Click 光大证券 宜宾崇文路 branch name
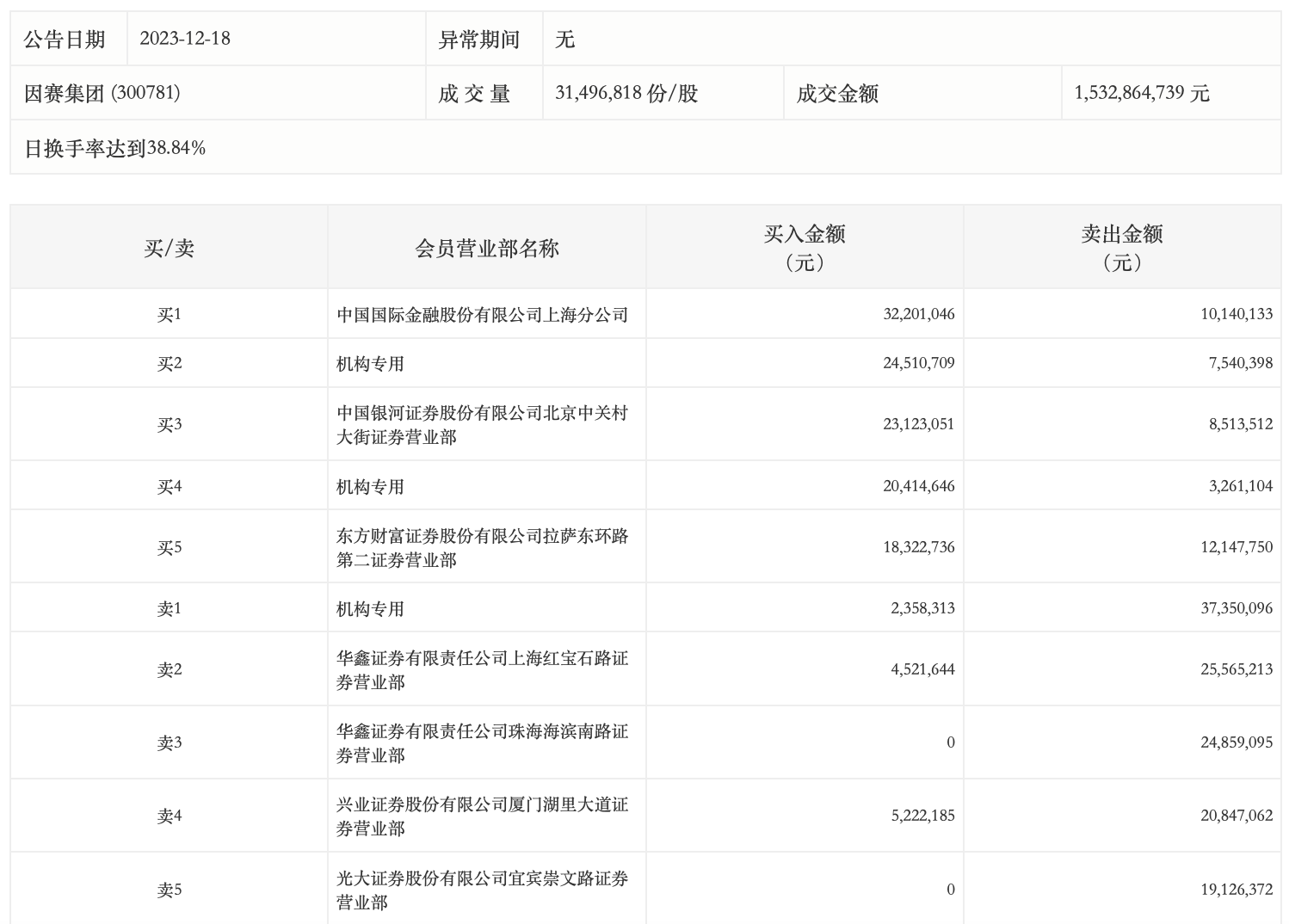 click(x=483, y=890)
